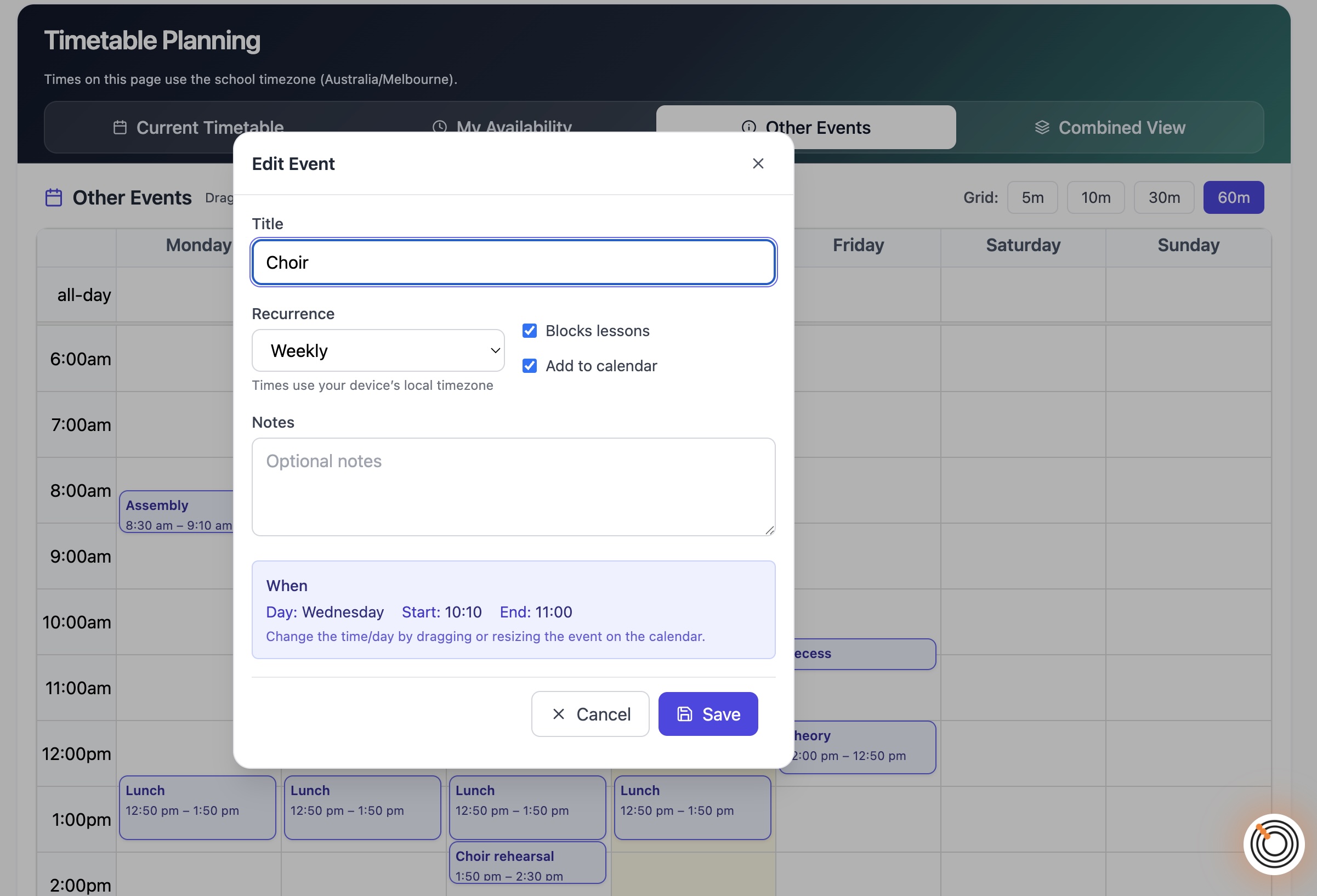Click the X icon on Cancel button
This screenshot has height=896, width=1317.
558,713
